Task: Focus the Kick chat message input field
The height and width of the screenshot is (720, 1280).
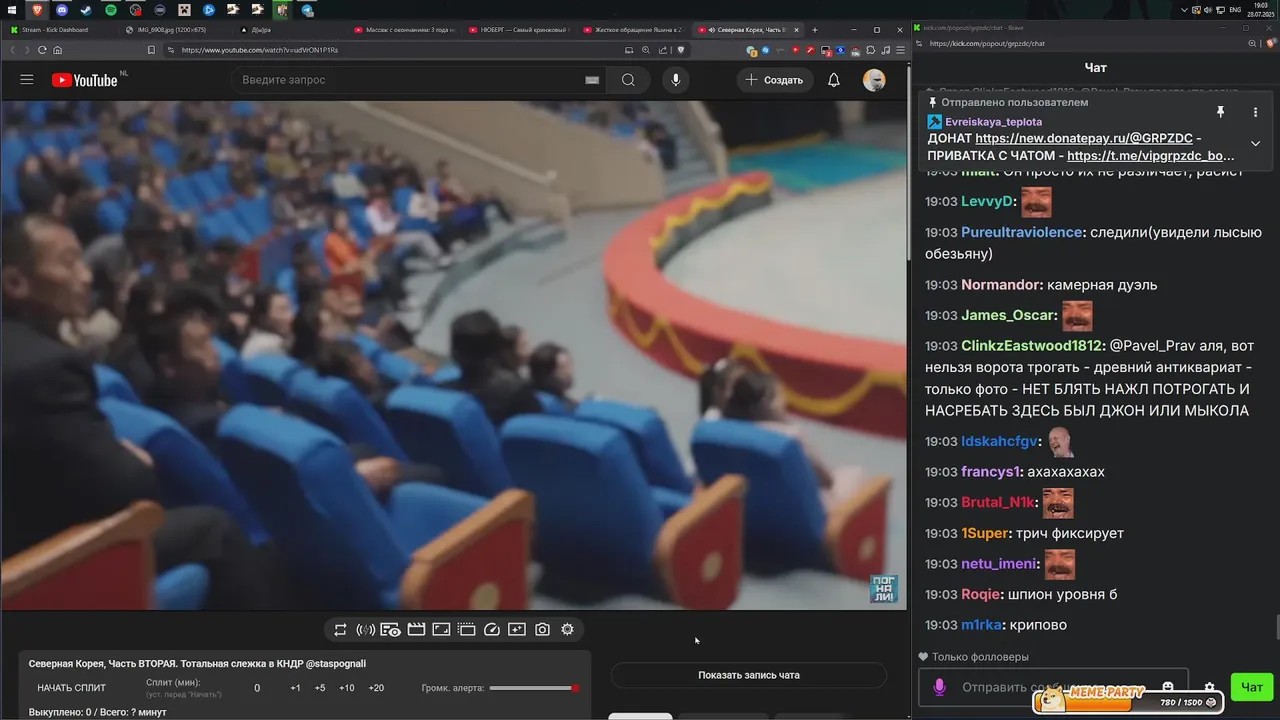Action: coord(1053,687)
